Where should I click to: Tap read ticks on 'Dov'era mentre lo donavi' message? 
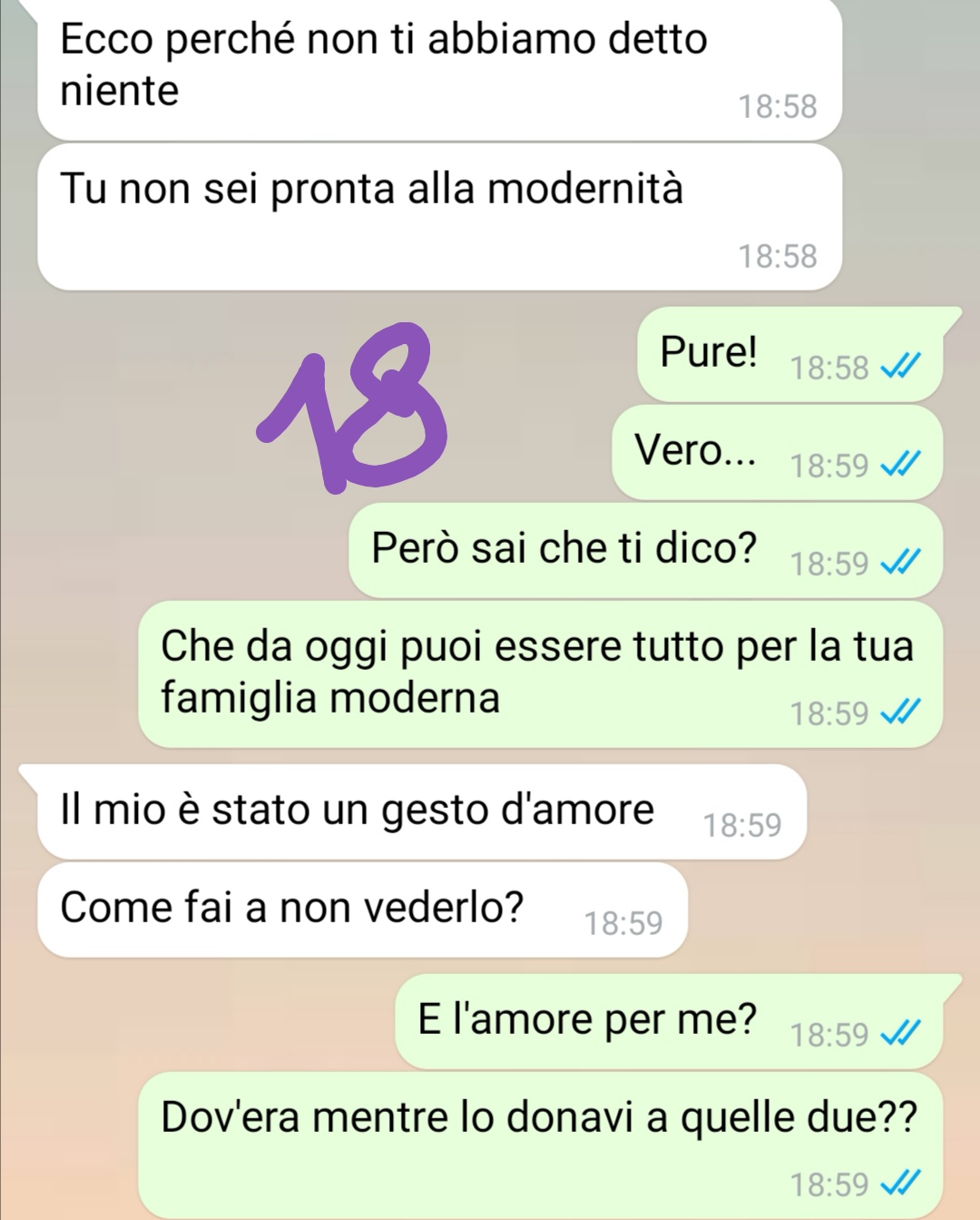[901, 1183]
